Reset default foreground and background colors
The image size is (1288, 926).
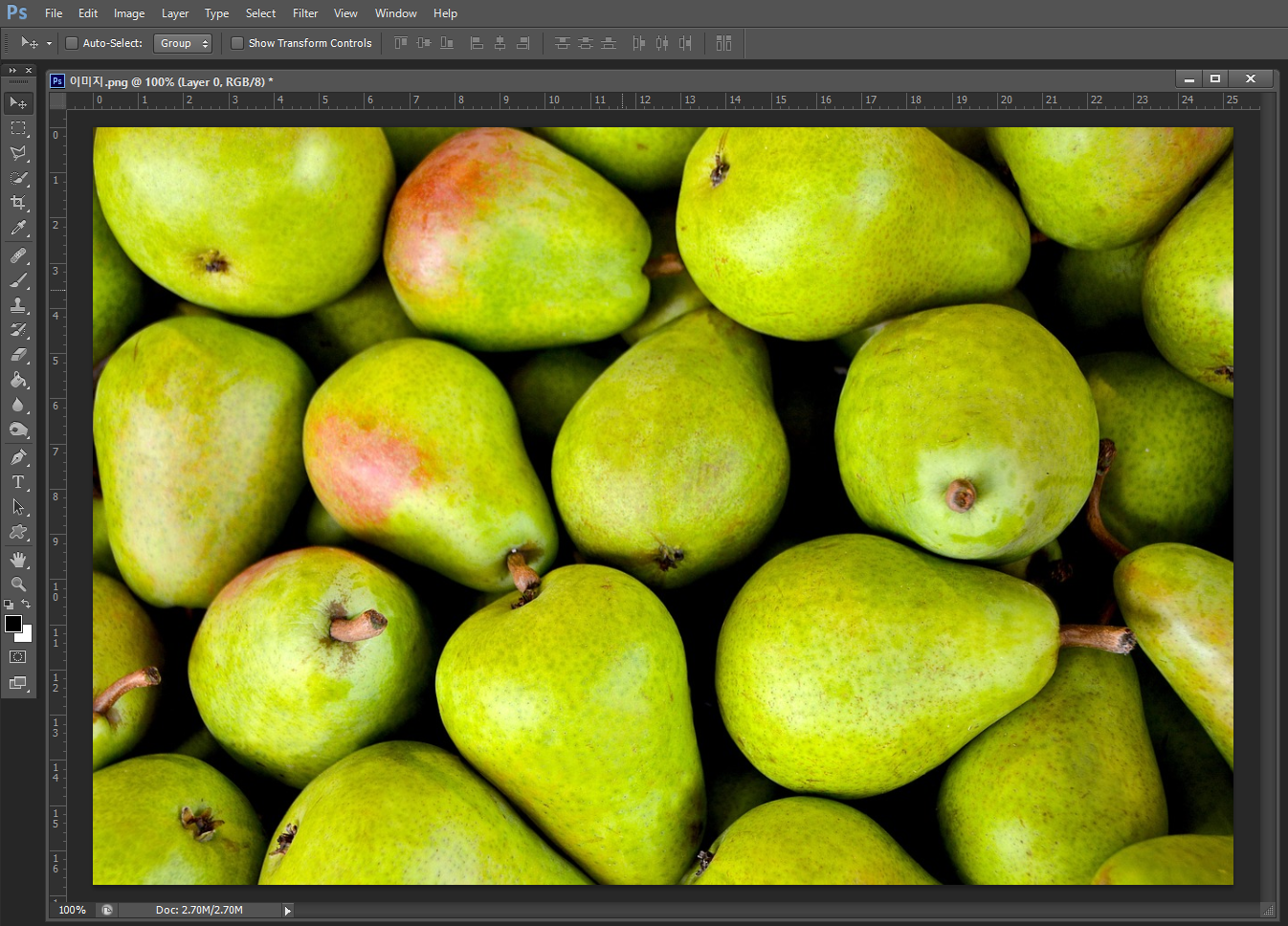click(x=9, y=605)
